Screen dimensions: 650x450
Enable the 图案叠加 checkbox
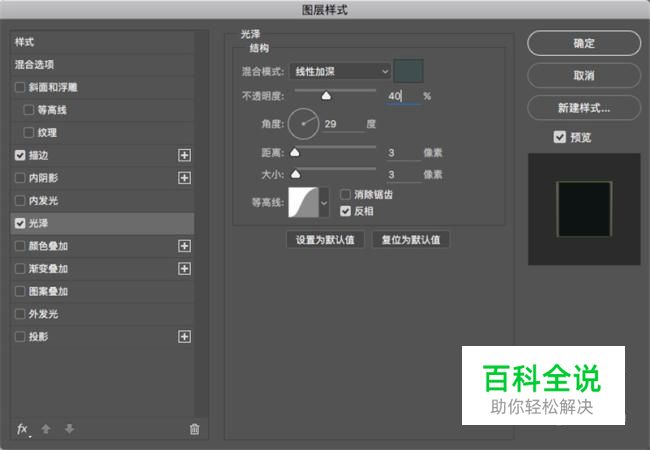[20, 291]
